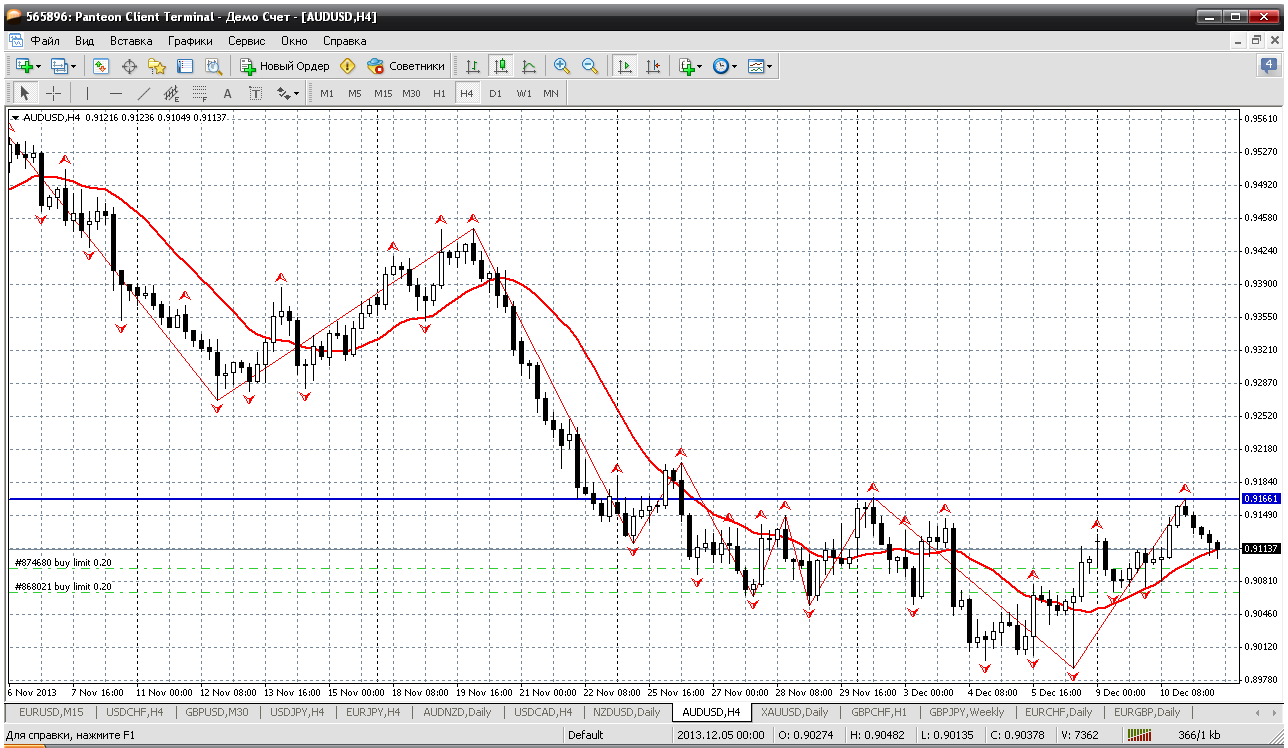The image size is (1288, 748).
Task: Launch MetaEditor via the yellow diamond icon
Action: point(347,66)
